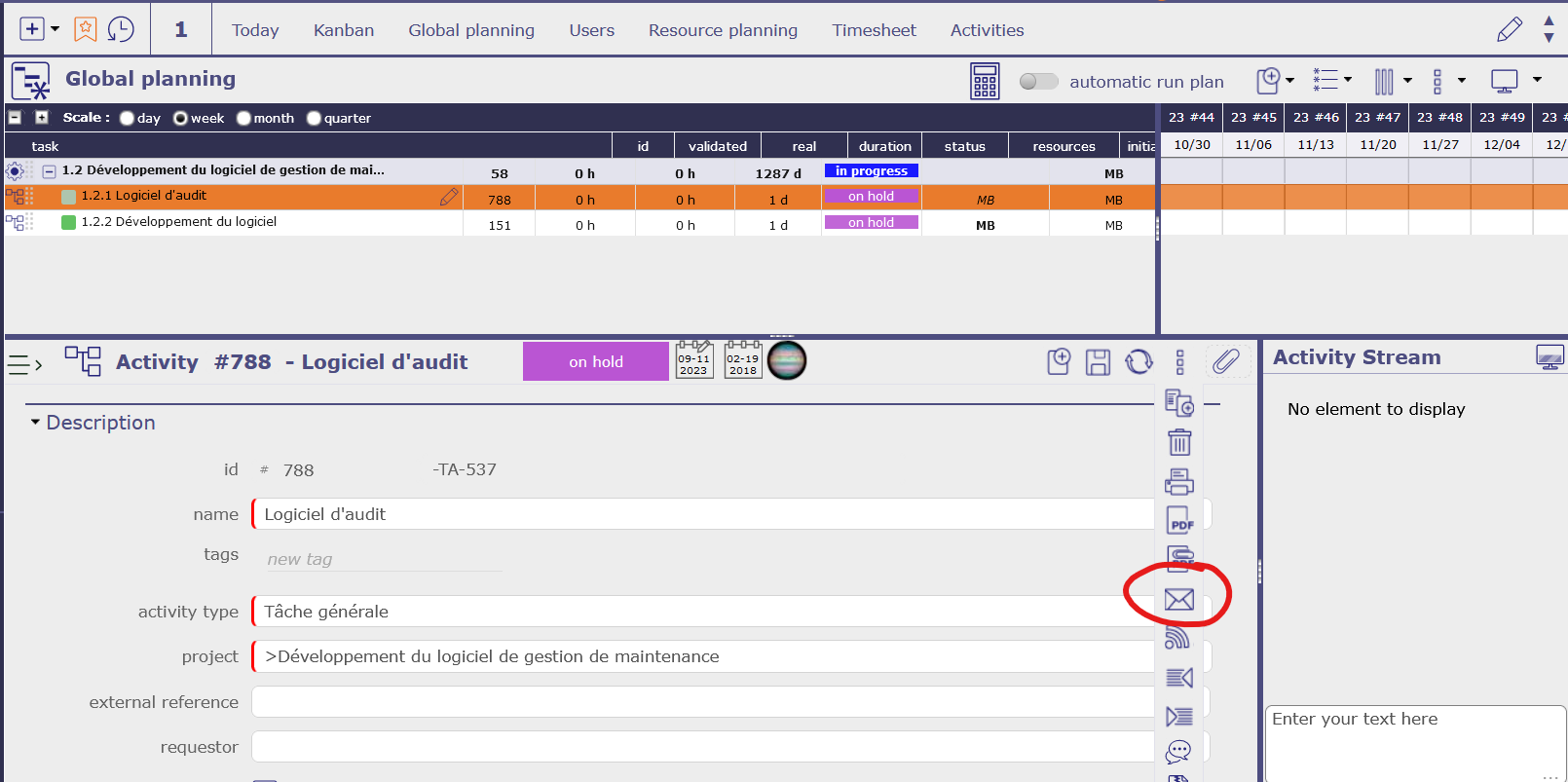This screenshot has height=782, width=1568.
Task: Delete the activity with the trash icon
Action: click(x=1178, y=443)
